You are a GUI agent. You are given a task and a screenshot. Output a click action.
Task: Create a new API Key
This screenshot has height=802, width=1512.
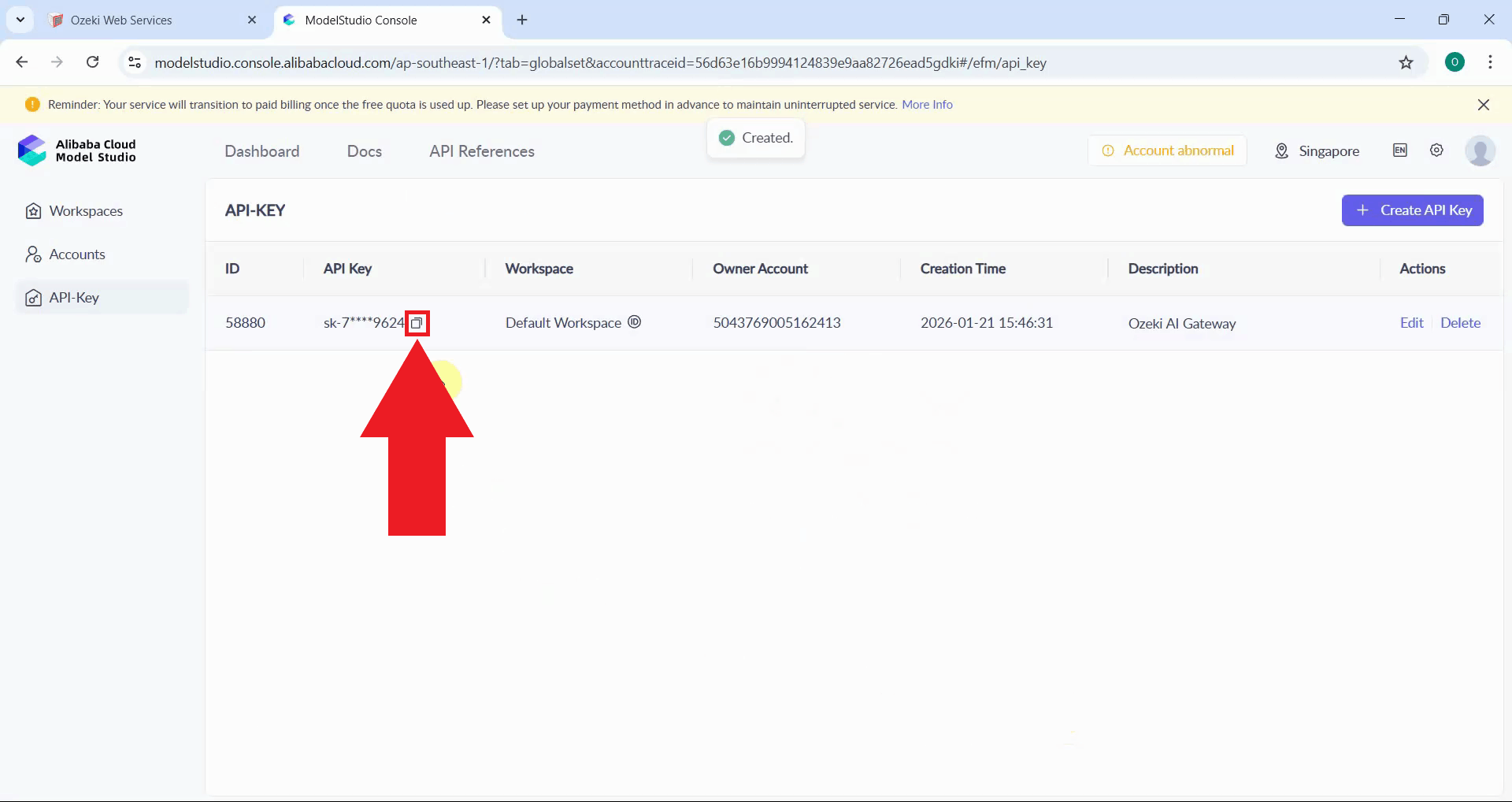1413,210
